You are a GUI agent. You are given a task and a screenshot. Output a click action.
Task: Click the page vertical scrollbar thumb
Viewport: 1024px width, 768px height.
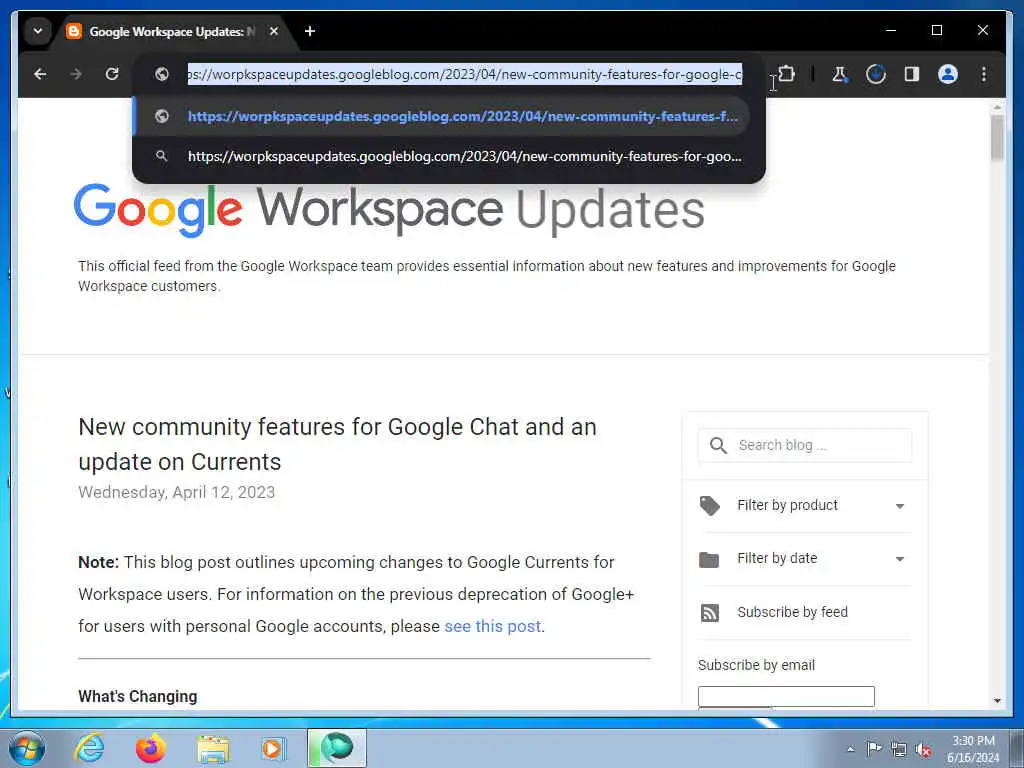point(997,137)
